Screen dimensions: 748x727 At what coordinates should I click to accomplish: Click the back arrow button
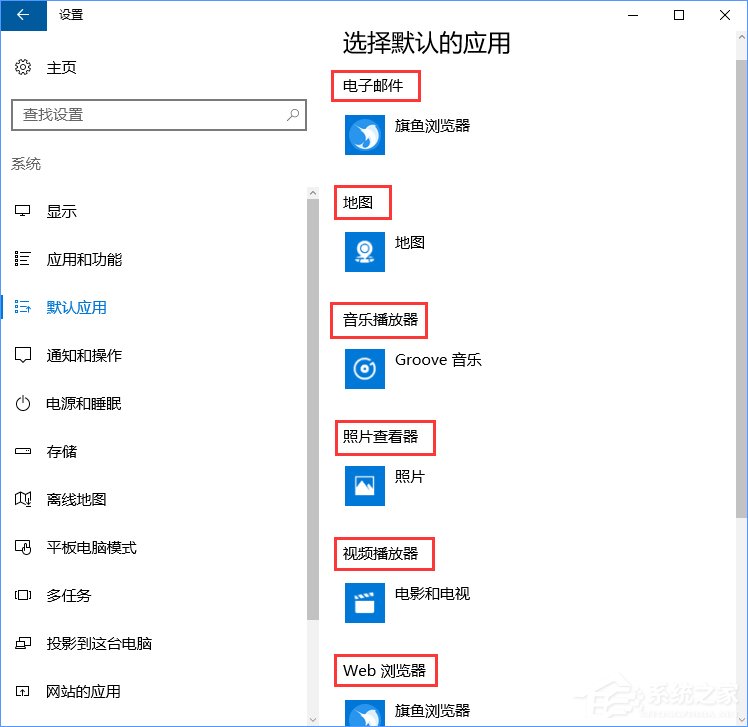point(23,15)
